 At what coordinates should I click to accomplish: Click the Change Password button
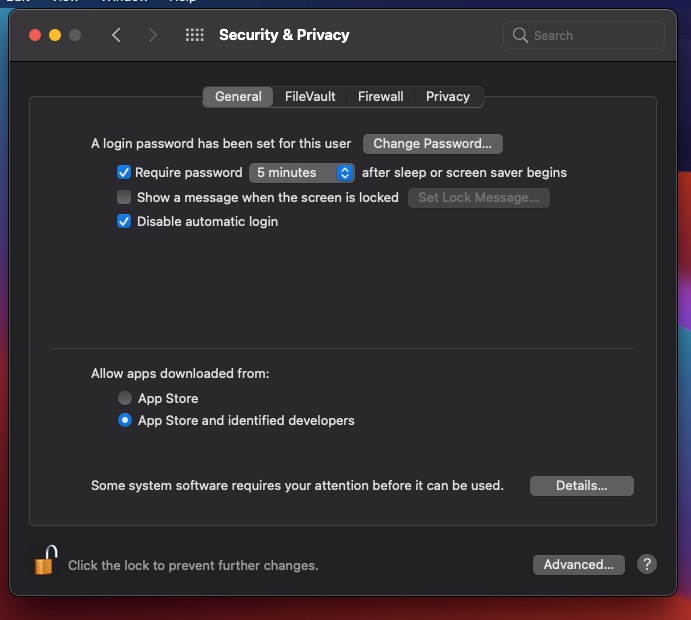pos(432,144)
